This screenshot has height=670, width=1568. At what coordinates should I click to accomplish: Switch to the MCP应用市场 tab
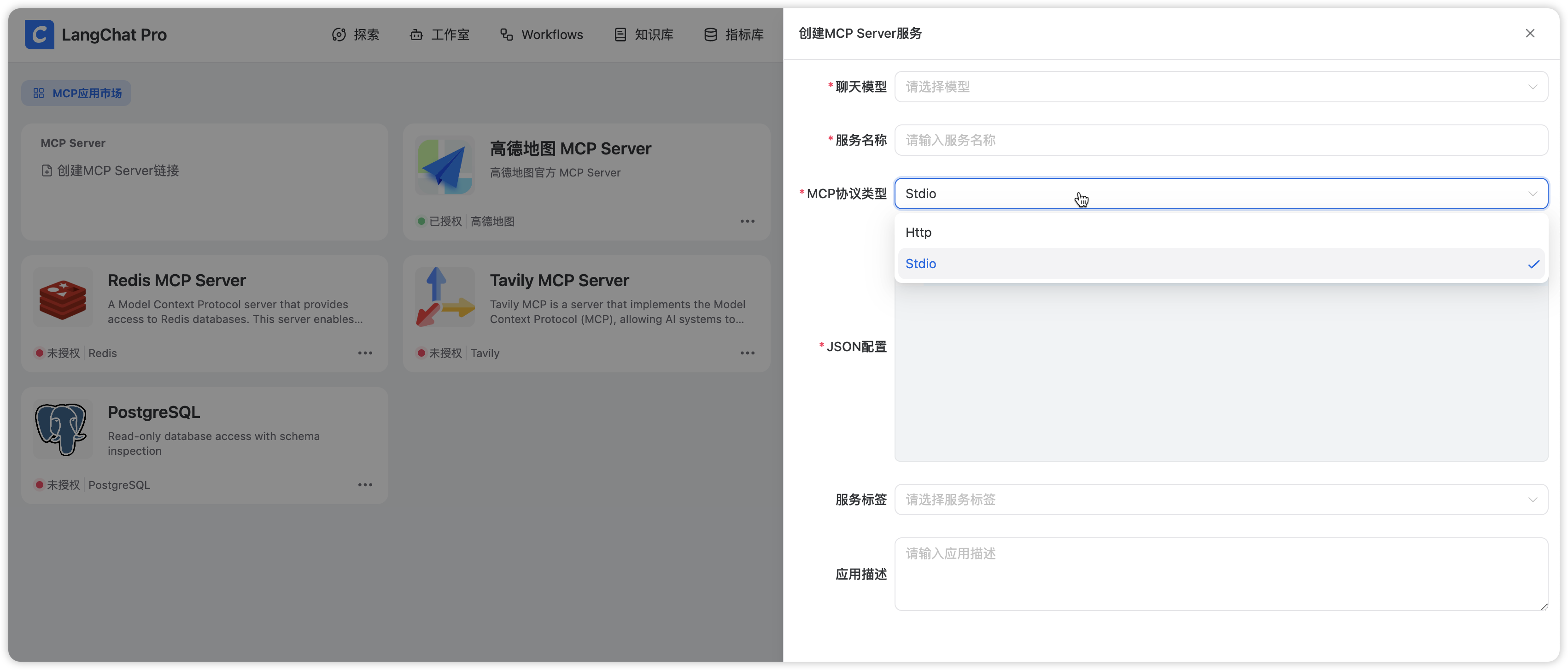click(76, 93)
